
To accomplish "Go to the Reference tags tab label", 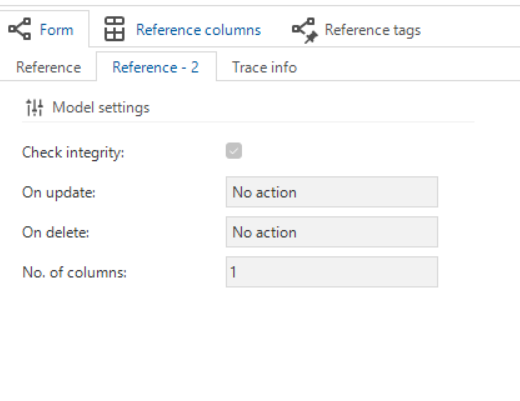I will 373,30.
